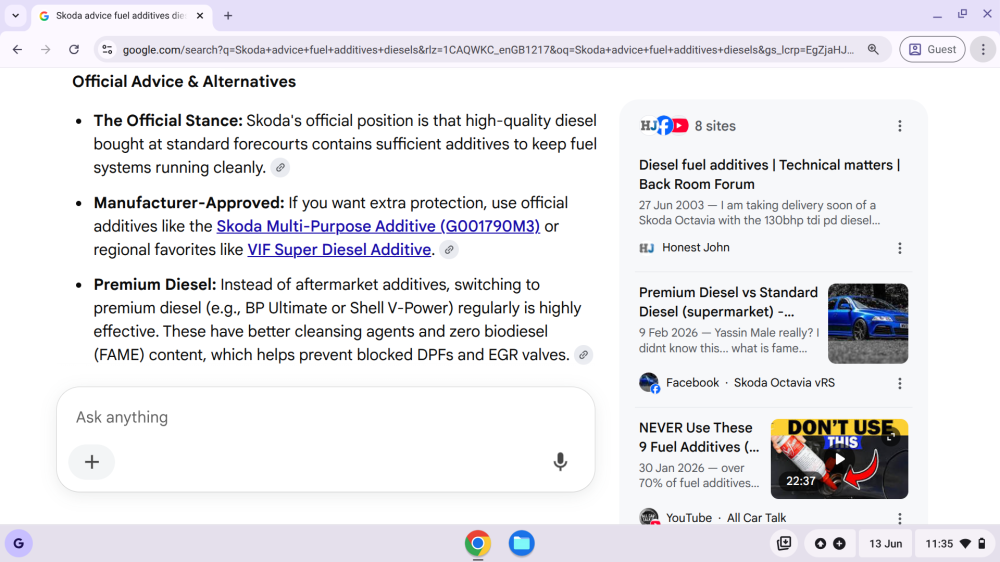The width and height of the screenshot is (1000, 562).
Task: Click the blue Skoda car thumbnail
Action: (x=868, y=323)
